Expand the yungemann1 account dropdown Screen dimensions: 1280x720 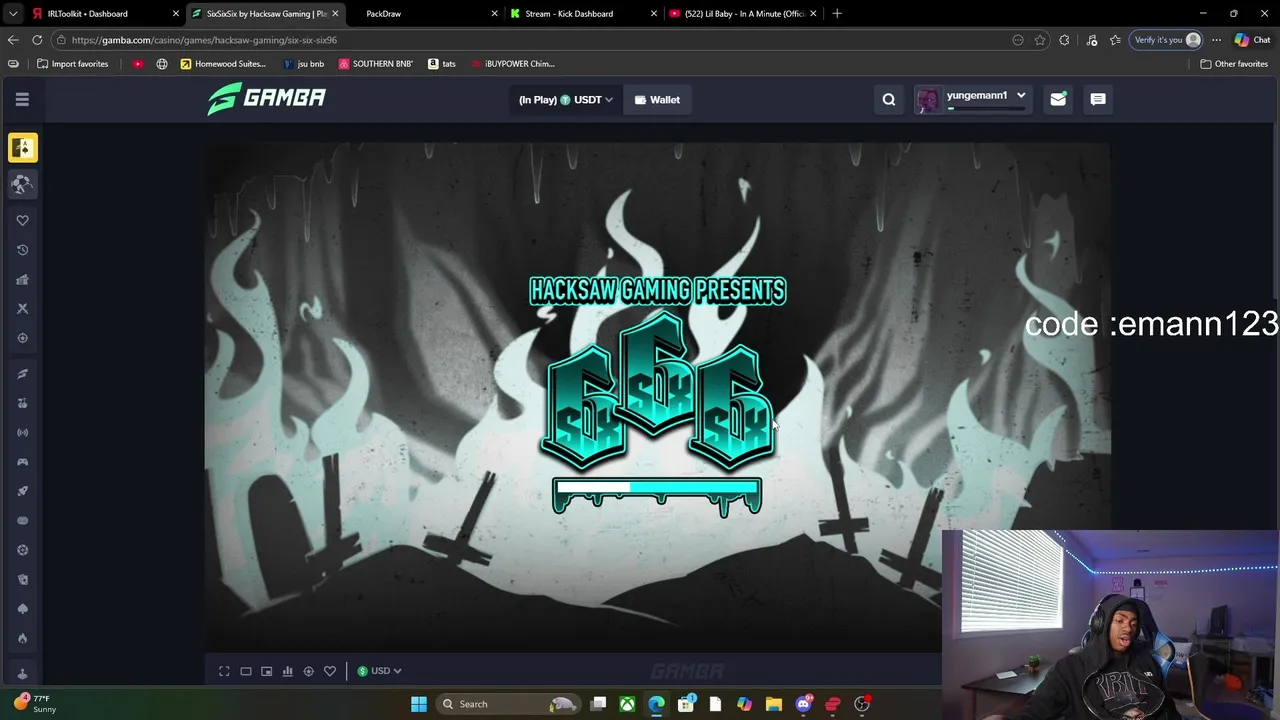973,99
